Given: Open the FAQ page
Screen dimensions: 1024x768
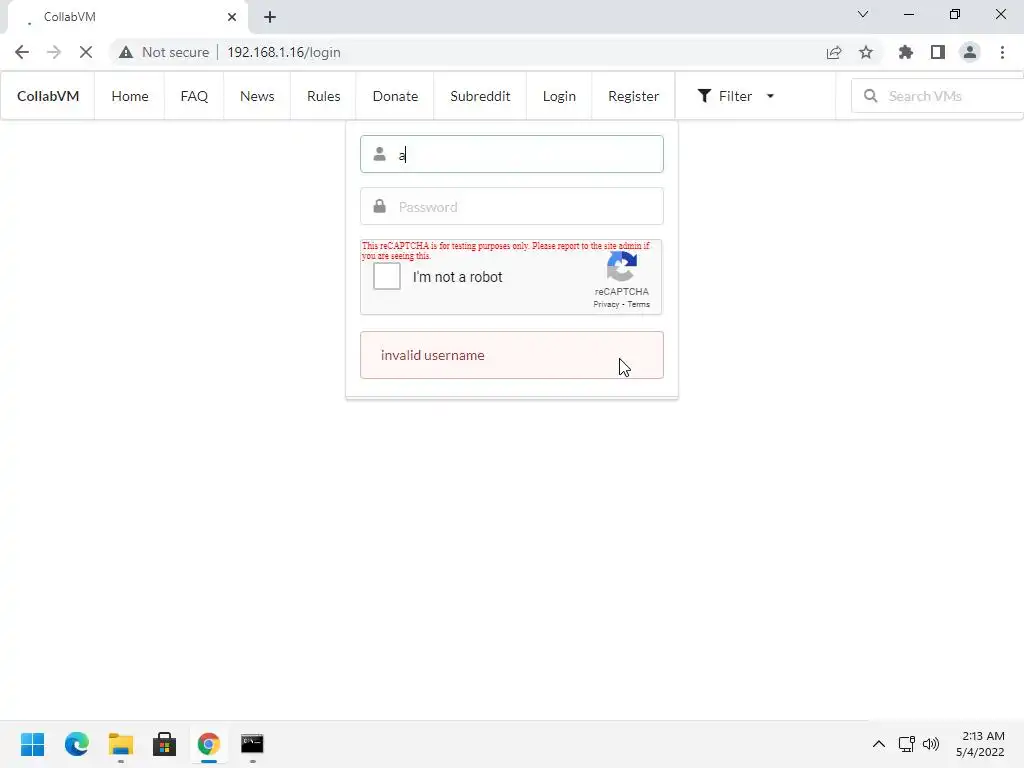Looking at the screenshot, I should click(194, 96).
